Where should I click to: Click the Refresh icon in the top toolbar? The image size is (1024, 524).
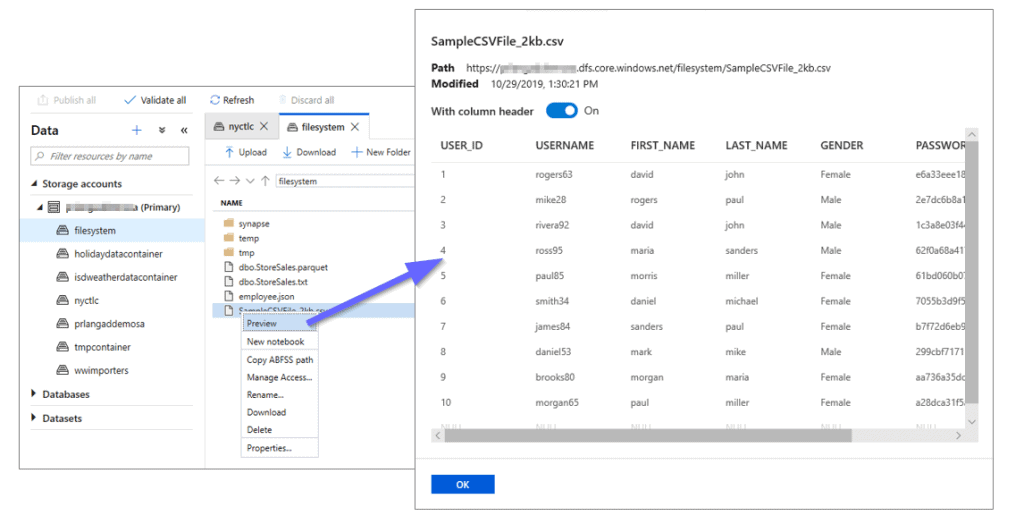point(215,100)
